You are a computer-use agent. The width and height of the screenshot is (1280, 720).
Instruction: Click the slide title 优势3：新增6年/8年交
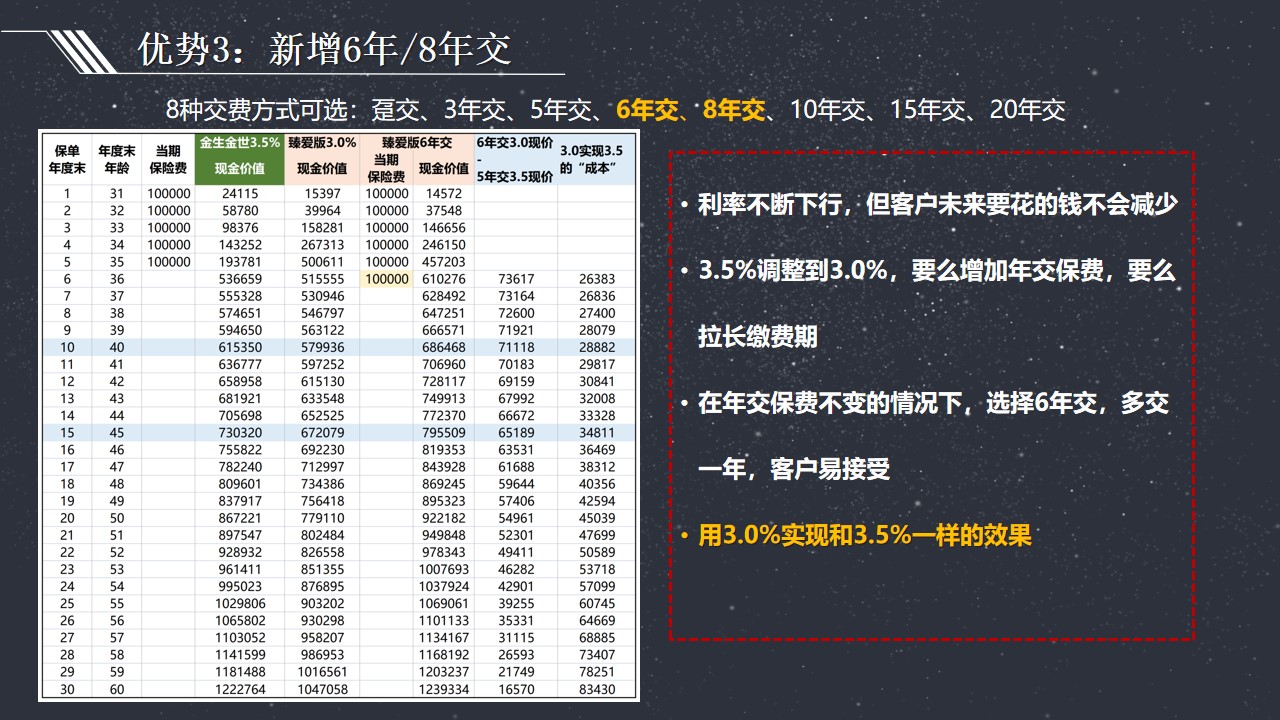tap(325, 50)
